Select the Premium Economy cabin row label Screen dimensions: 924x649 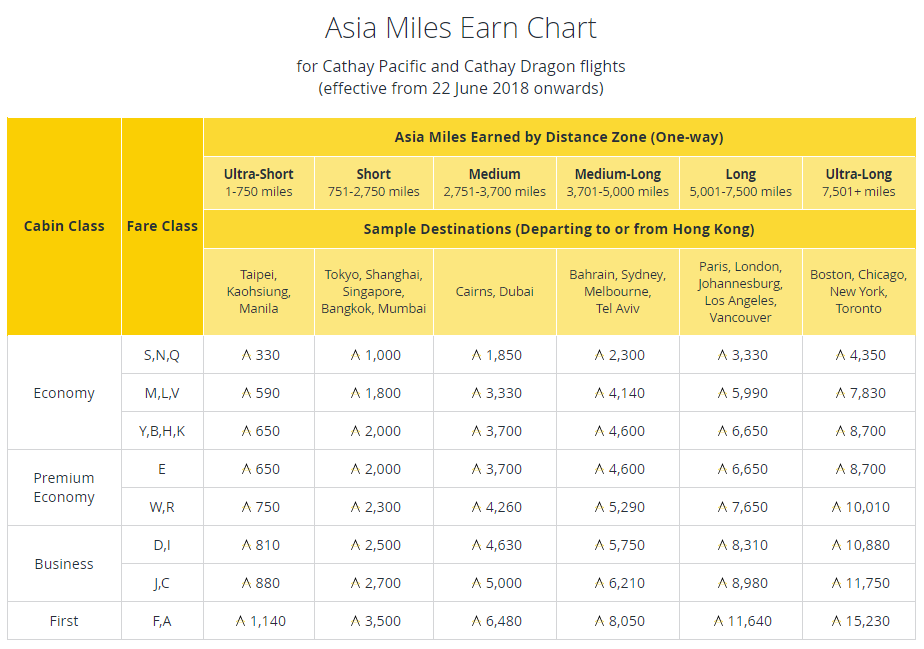click(64, 487)
